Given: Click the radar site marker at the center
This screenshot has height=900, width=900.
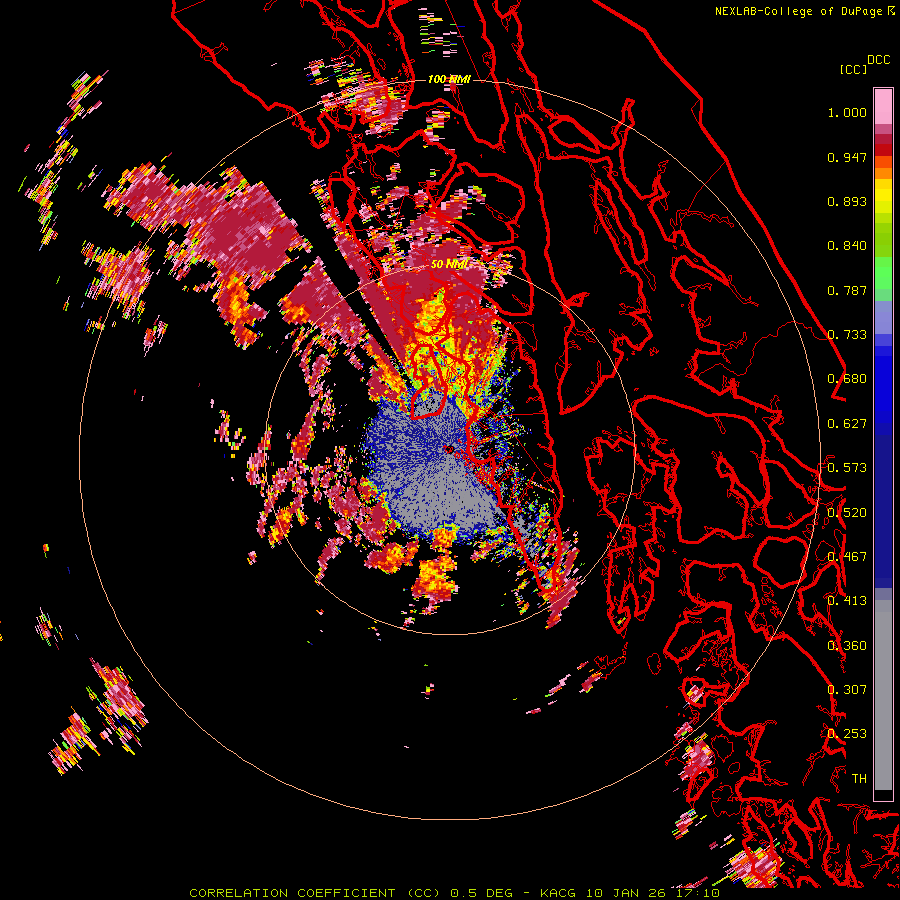Looking at the screenshot, I should pyautogui.click(x=449, y=449).
